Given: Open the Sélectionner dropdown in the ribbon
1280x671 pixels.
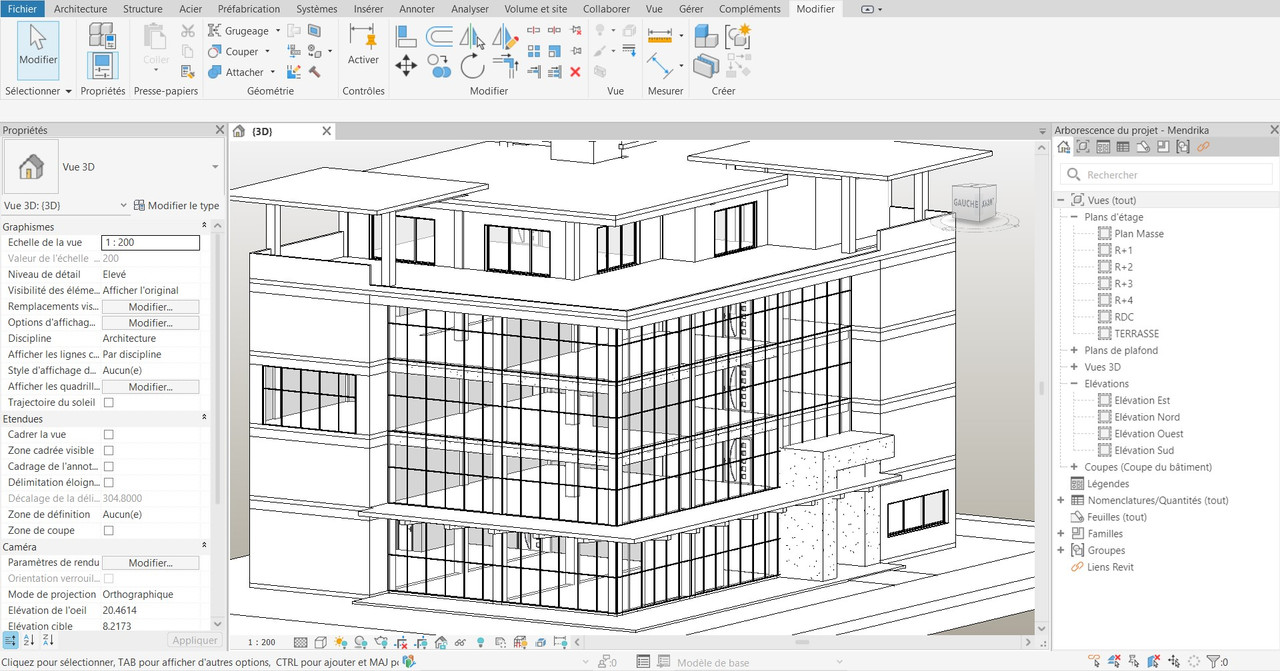Looking at the screenshot, I should tap(39, 91).
